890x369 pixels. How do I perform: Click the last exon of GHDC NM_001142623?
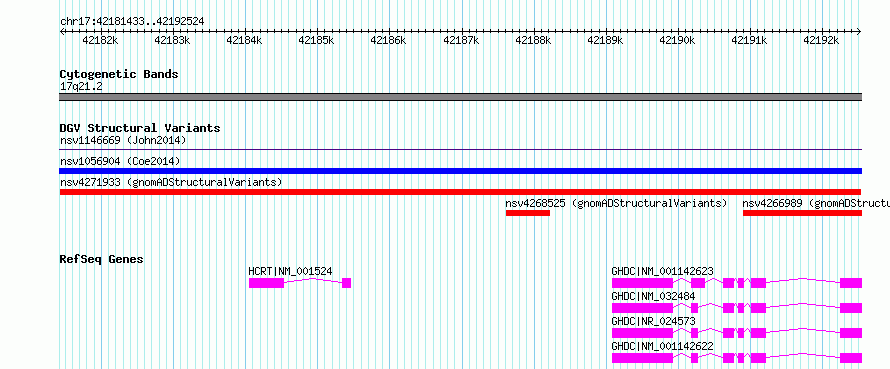pos(851,283)
